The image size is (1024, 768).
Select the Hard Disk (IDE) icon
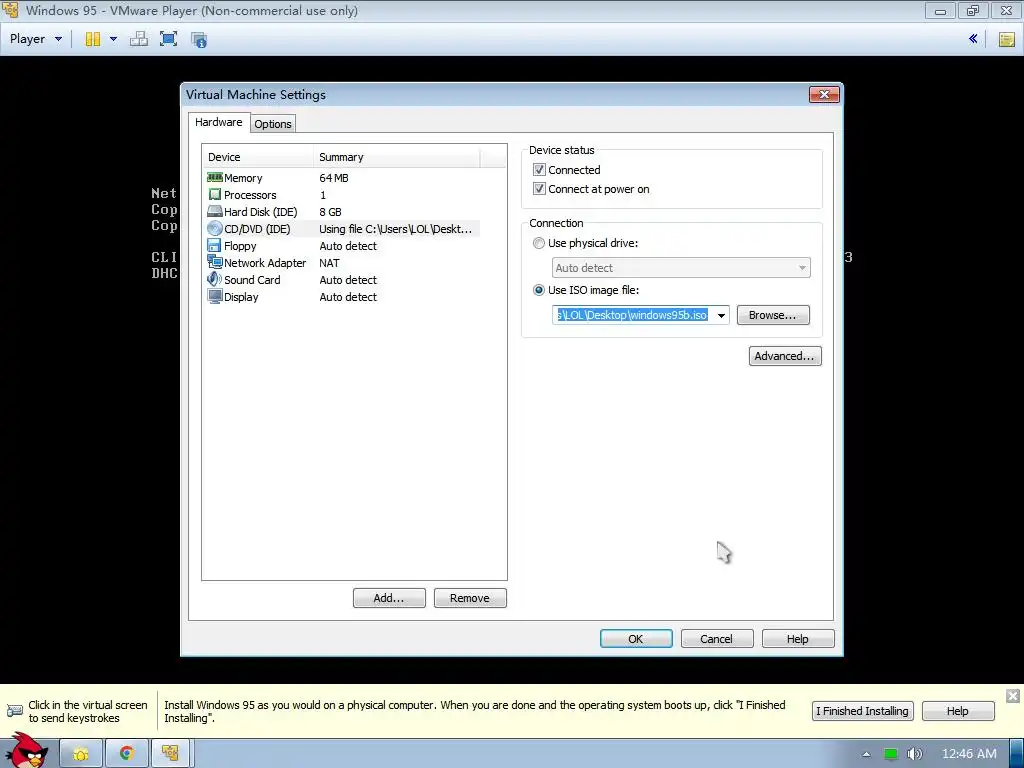tap(215, 212)
